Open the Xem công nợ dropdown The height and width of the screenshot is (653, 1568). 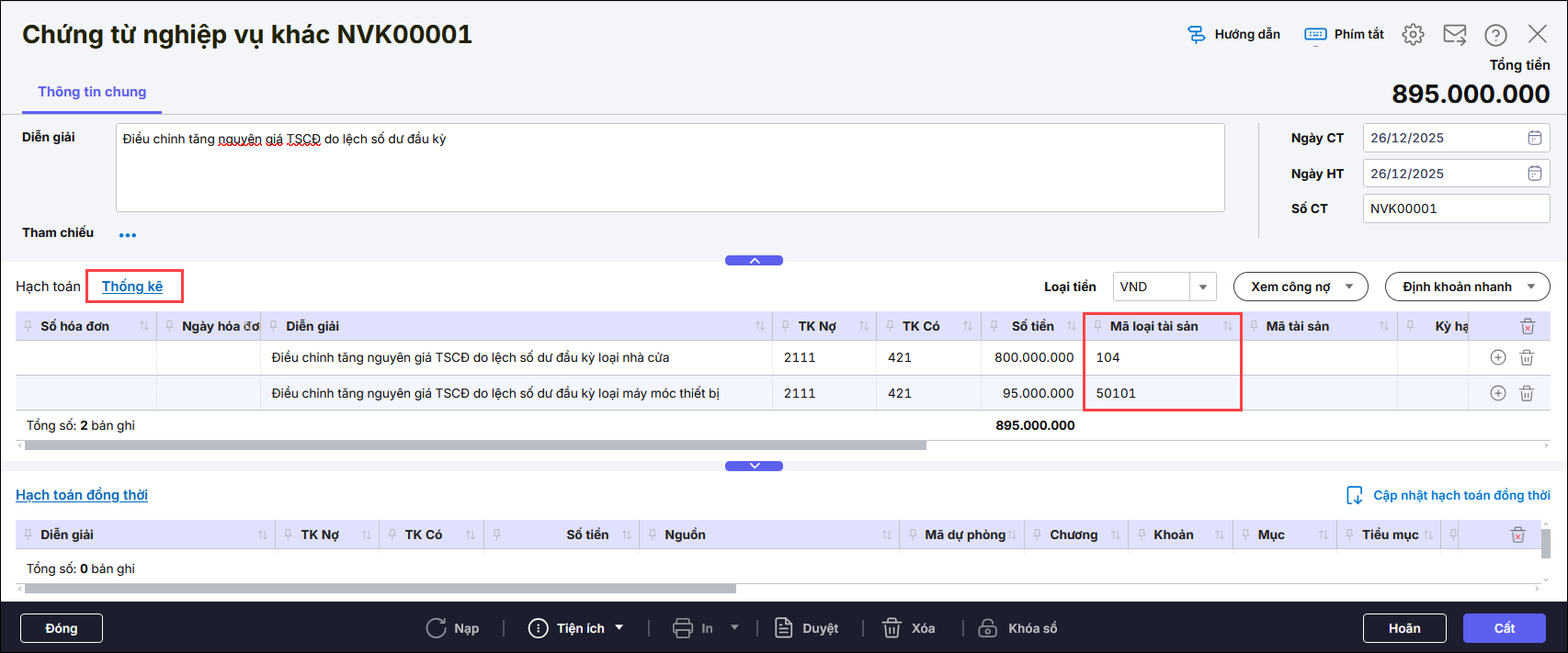point(1300,287)
